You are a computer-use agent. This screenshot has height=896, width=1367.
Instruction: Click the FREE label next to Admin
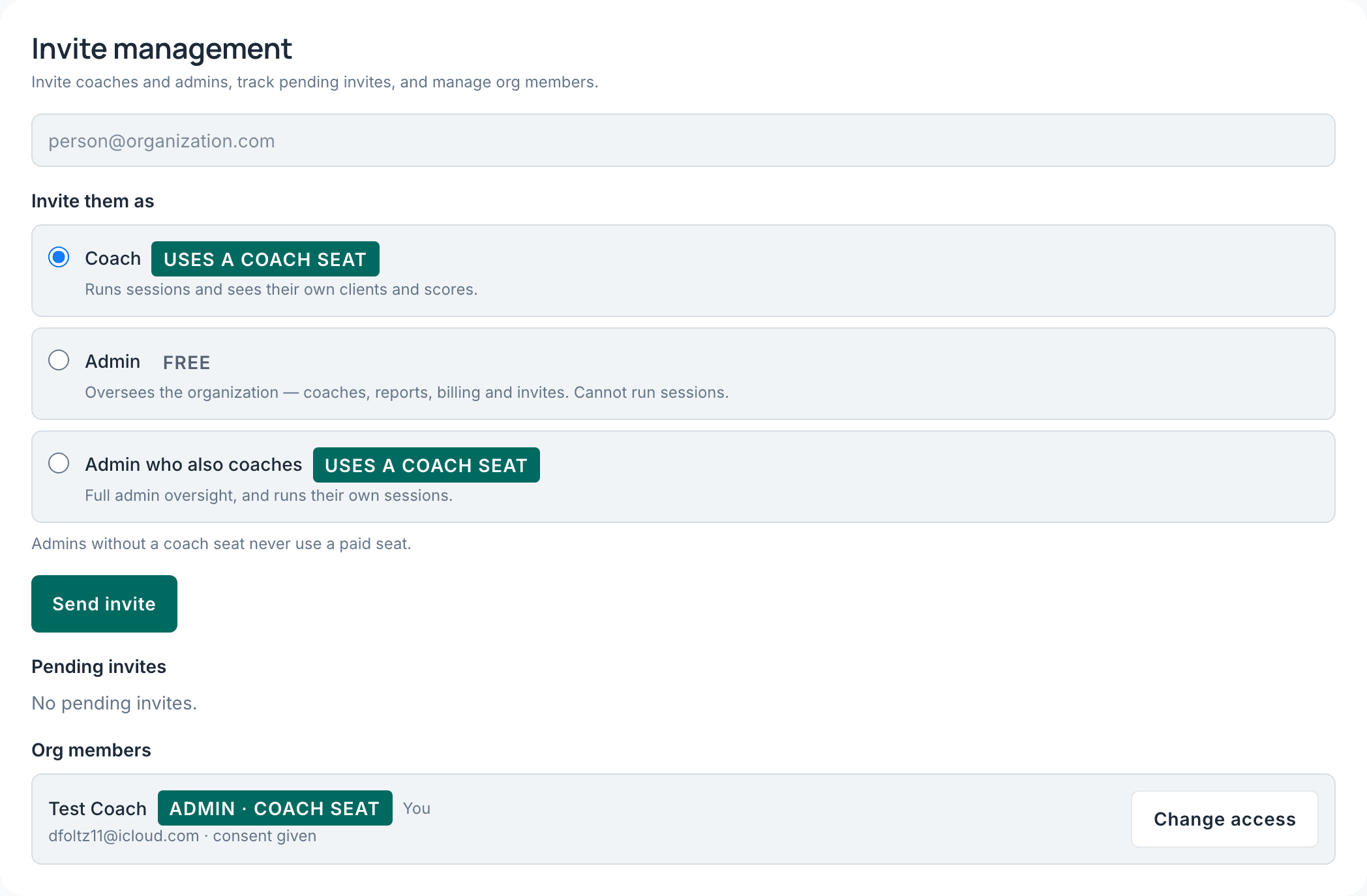tap(187, 363)
